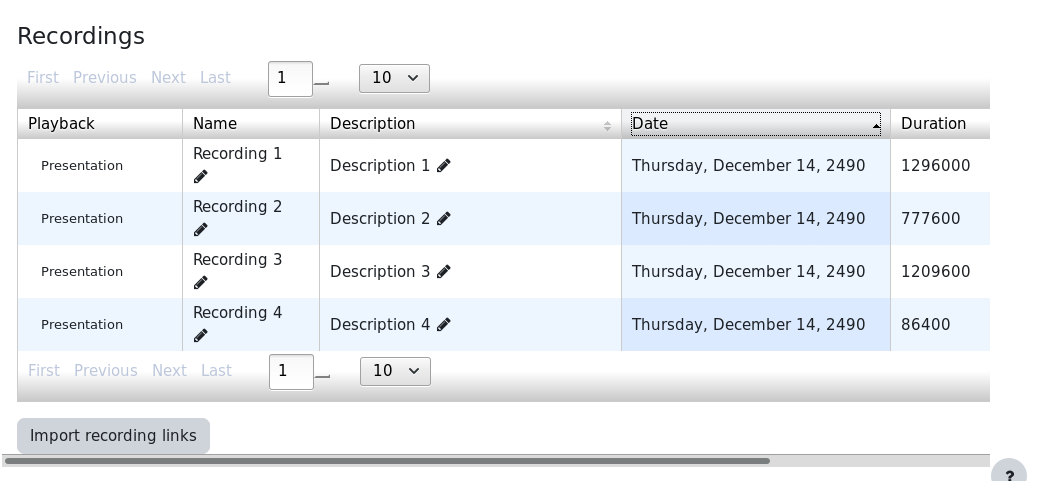Image resolution: width=1046 pixels, height=481 pixels.
Task: Focus the top page number input field
Action: (290, 79)
